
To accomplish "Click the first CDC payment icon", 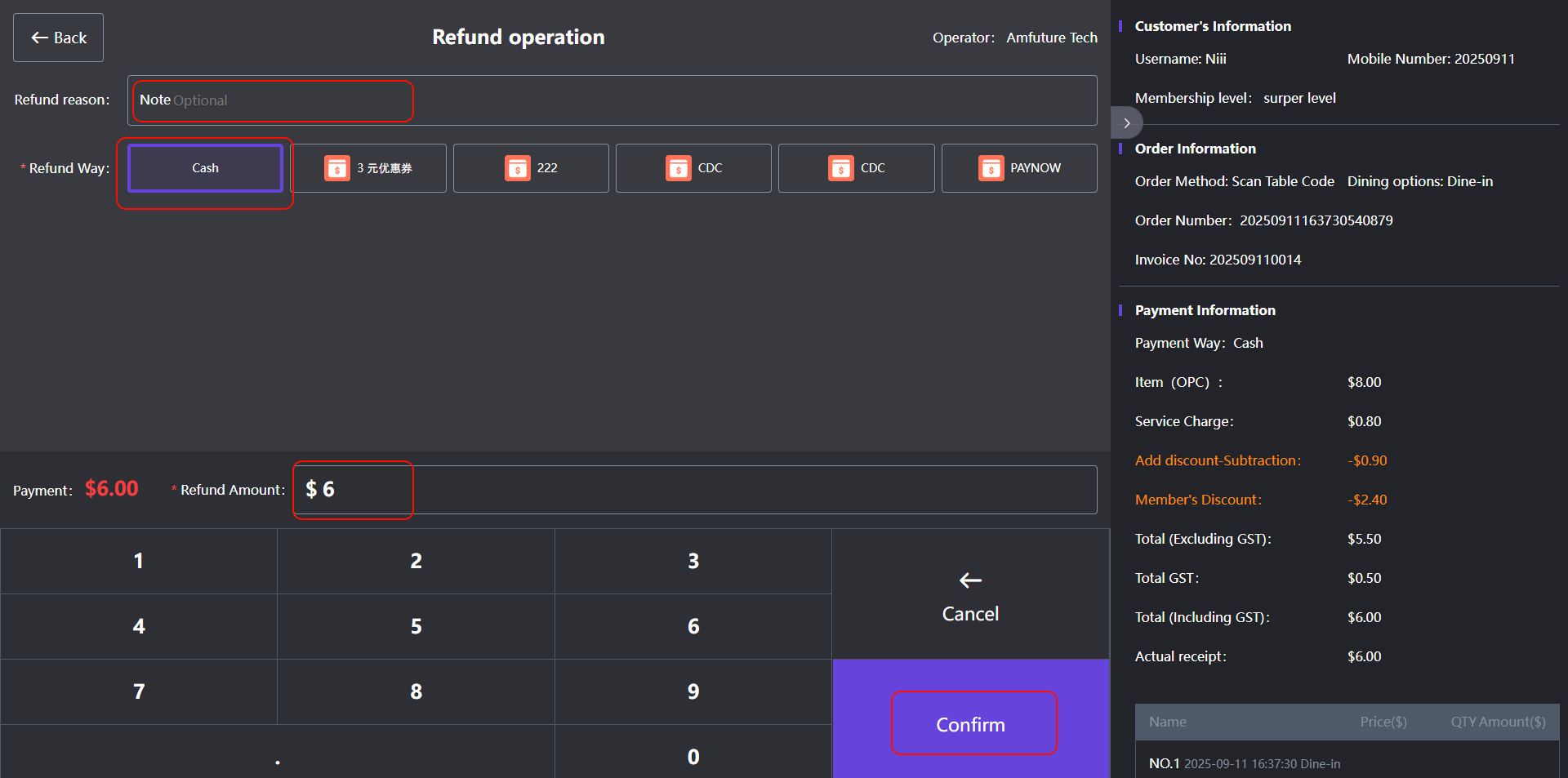I will 679,168.
